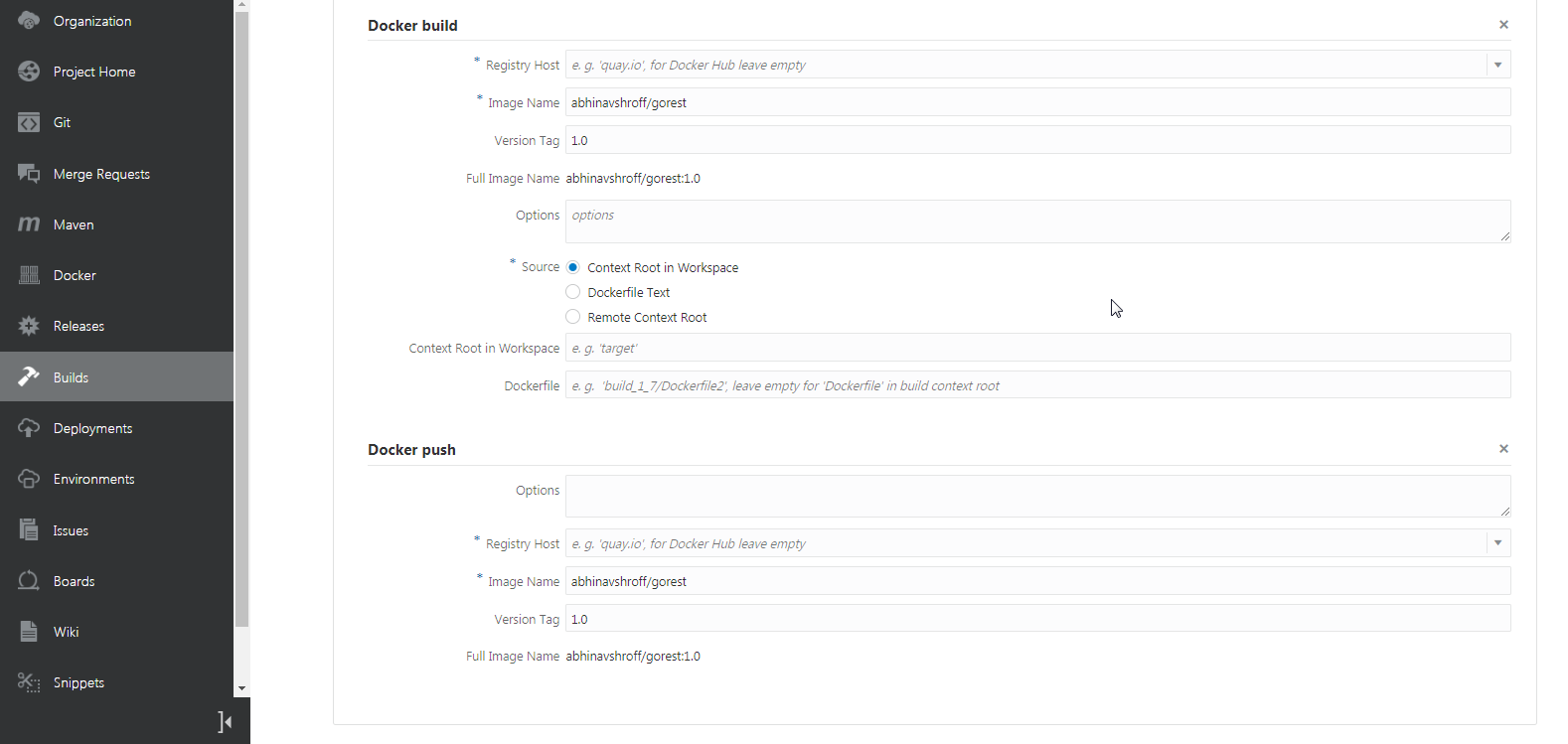
Task: Click the sidebar vertical scrollbar thumb
Action: 241,318
